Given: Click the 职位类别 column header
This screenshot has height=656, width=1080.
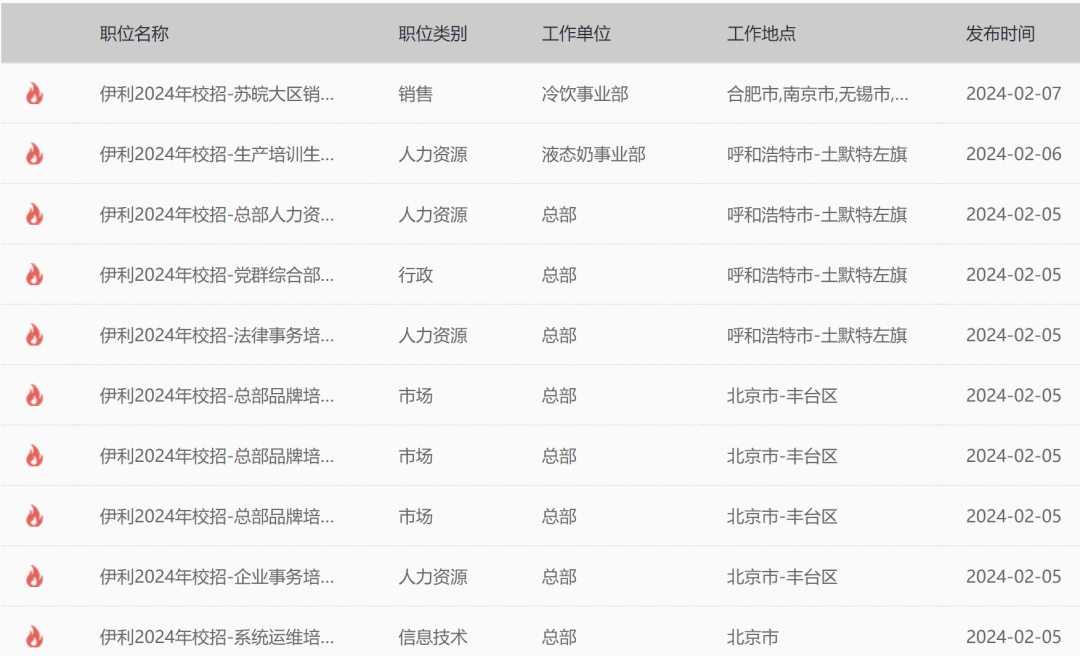Looking at the screenshot, I should (x=433, y=34).
